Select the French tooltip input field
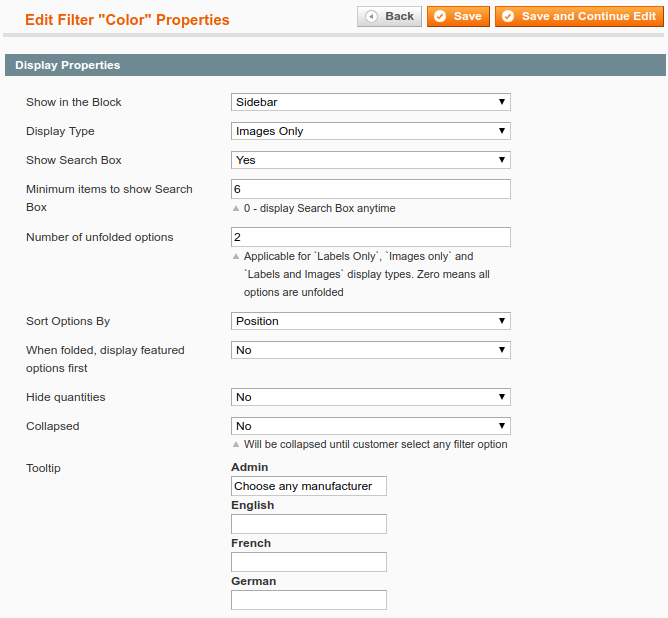The height and width of the screenshot is (618, 668). tap(308, 562)
